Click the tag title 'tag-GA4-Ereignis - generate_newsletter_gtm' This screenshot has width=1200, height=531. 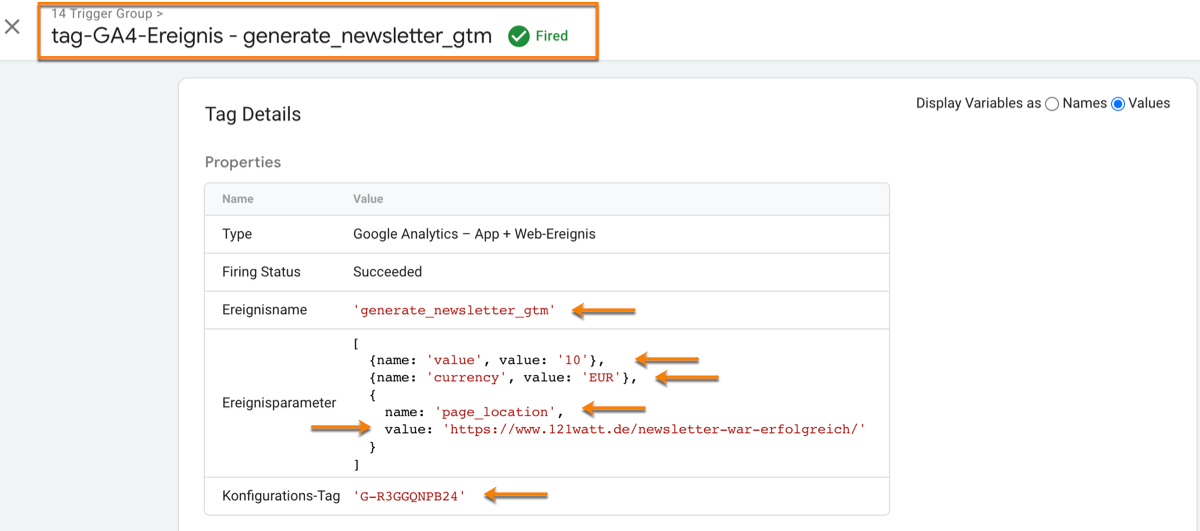pos(272,36)
